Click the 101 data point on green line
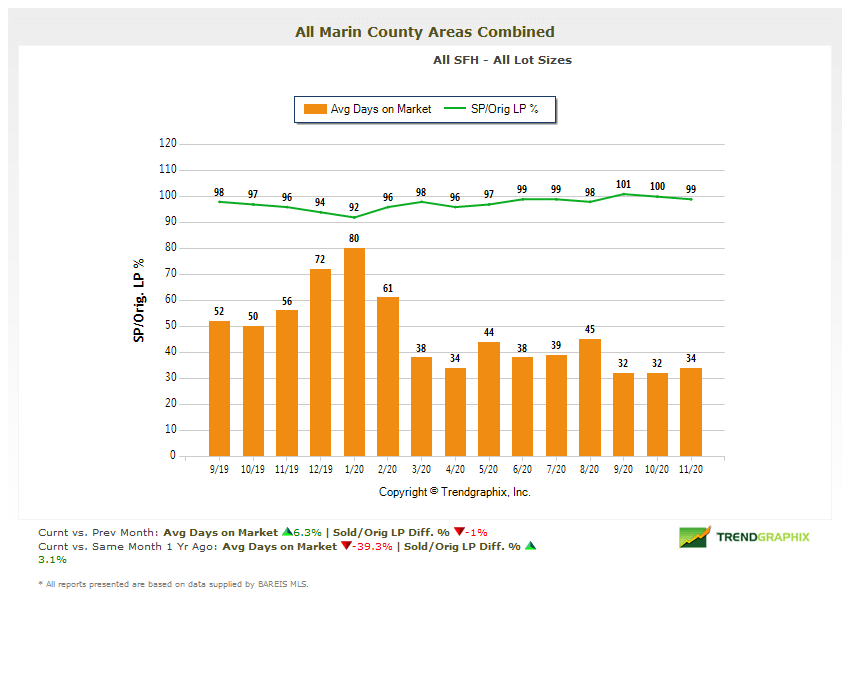 623,194
